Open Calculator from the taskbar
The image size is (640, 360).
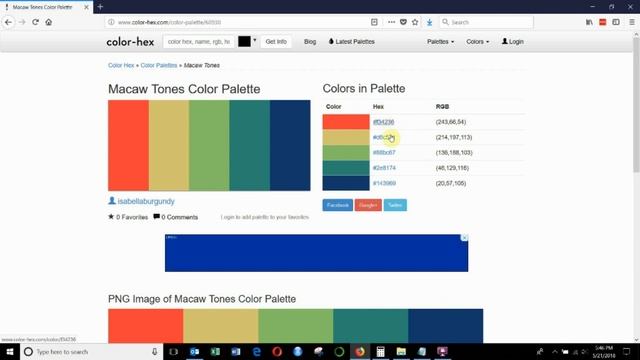(380, 351)
